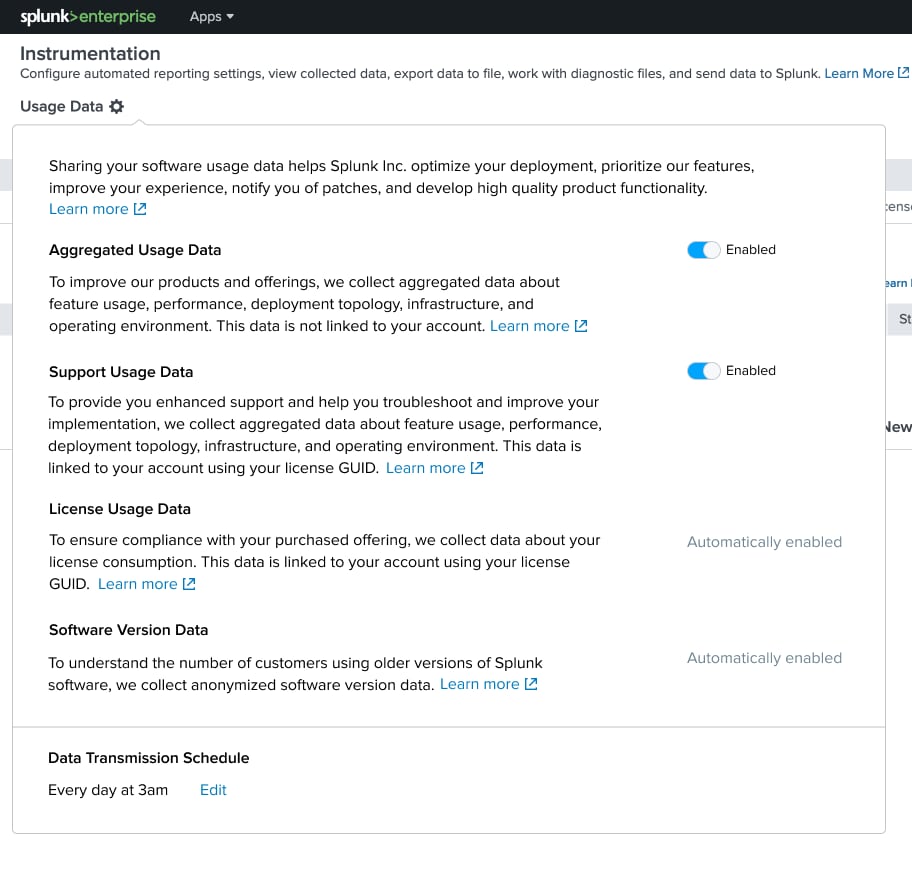The image size is (912, 894).
Task: Click external-link icon in Software Version Data text
Action: click(531, 684)
